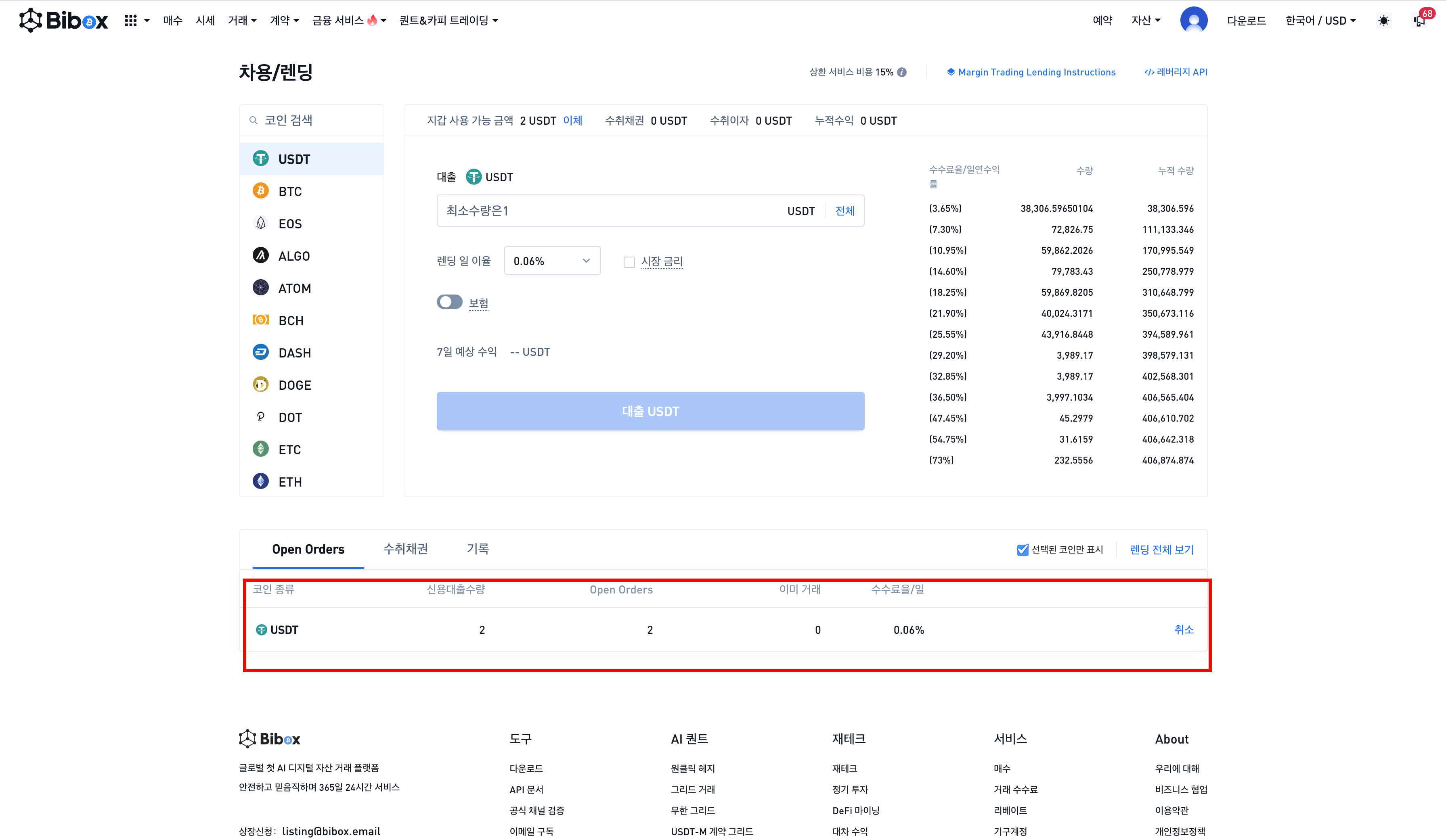
Task: Toggle the 보험 insurance switch
Action: click(x=449, y=302)
